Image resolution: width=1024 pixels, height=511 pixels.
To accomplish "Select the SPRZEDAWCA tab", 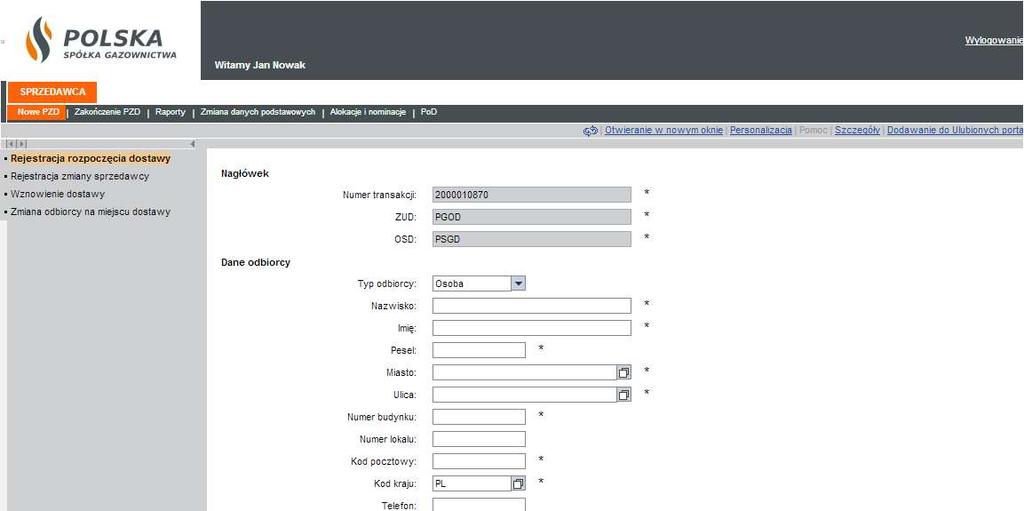I will (x=52, y=92).
